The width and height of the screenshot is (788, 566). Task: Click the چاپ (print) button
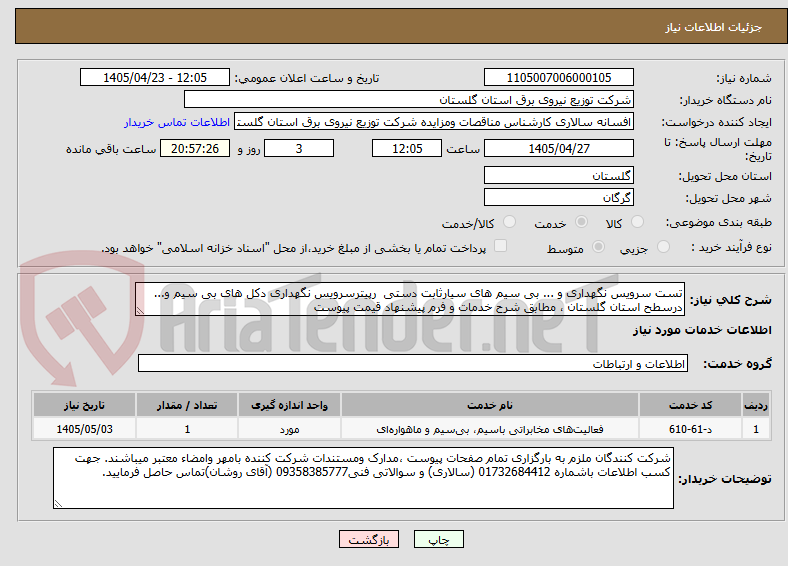[x=438, y=539]
